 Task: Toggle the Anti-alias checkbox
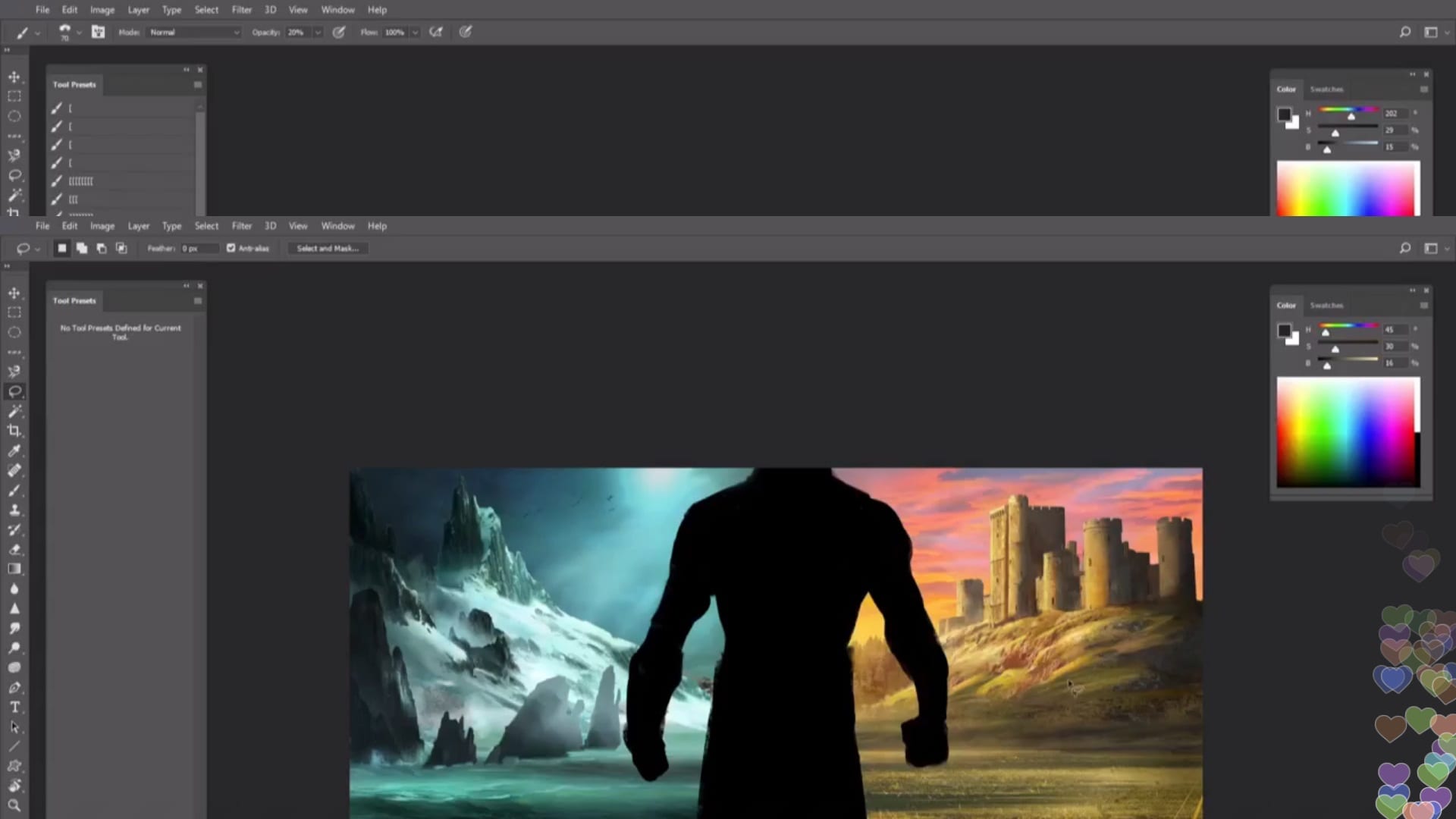231,248
